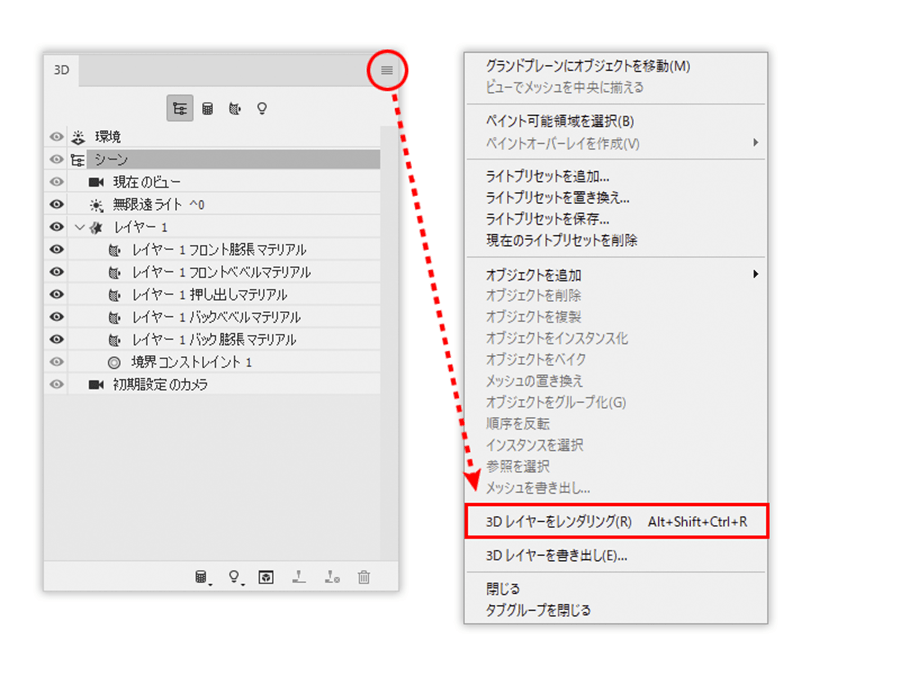Filter 3D panel by whole scene

180,108
